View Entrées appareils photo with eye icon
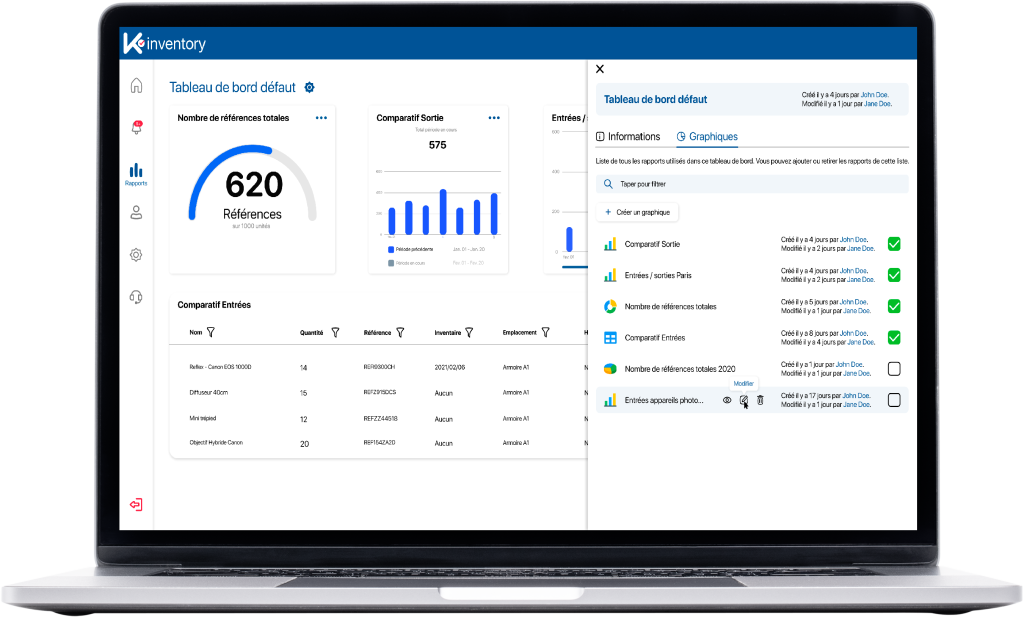 pos(727,400)
